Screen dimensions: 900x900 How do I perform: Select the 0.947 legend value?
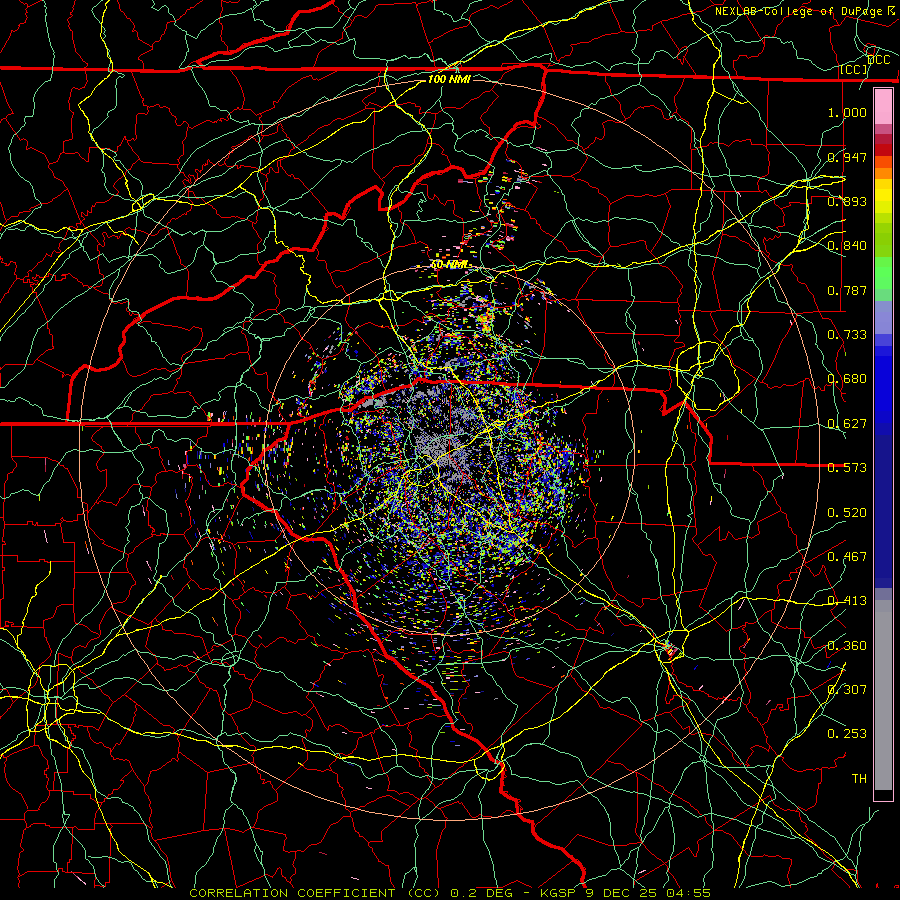847,157
